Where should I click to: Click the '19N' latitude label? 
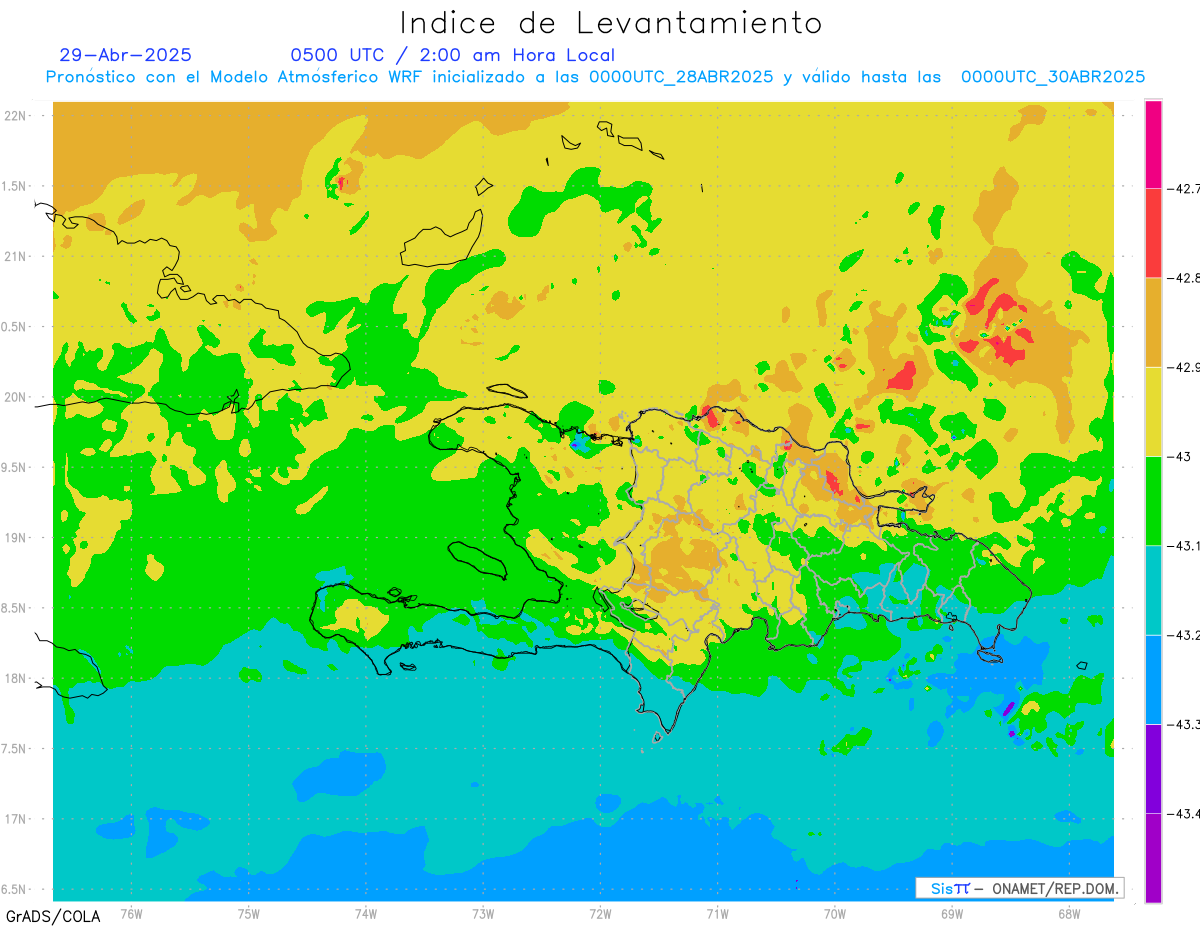tap(16, 538)
